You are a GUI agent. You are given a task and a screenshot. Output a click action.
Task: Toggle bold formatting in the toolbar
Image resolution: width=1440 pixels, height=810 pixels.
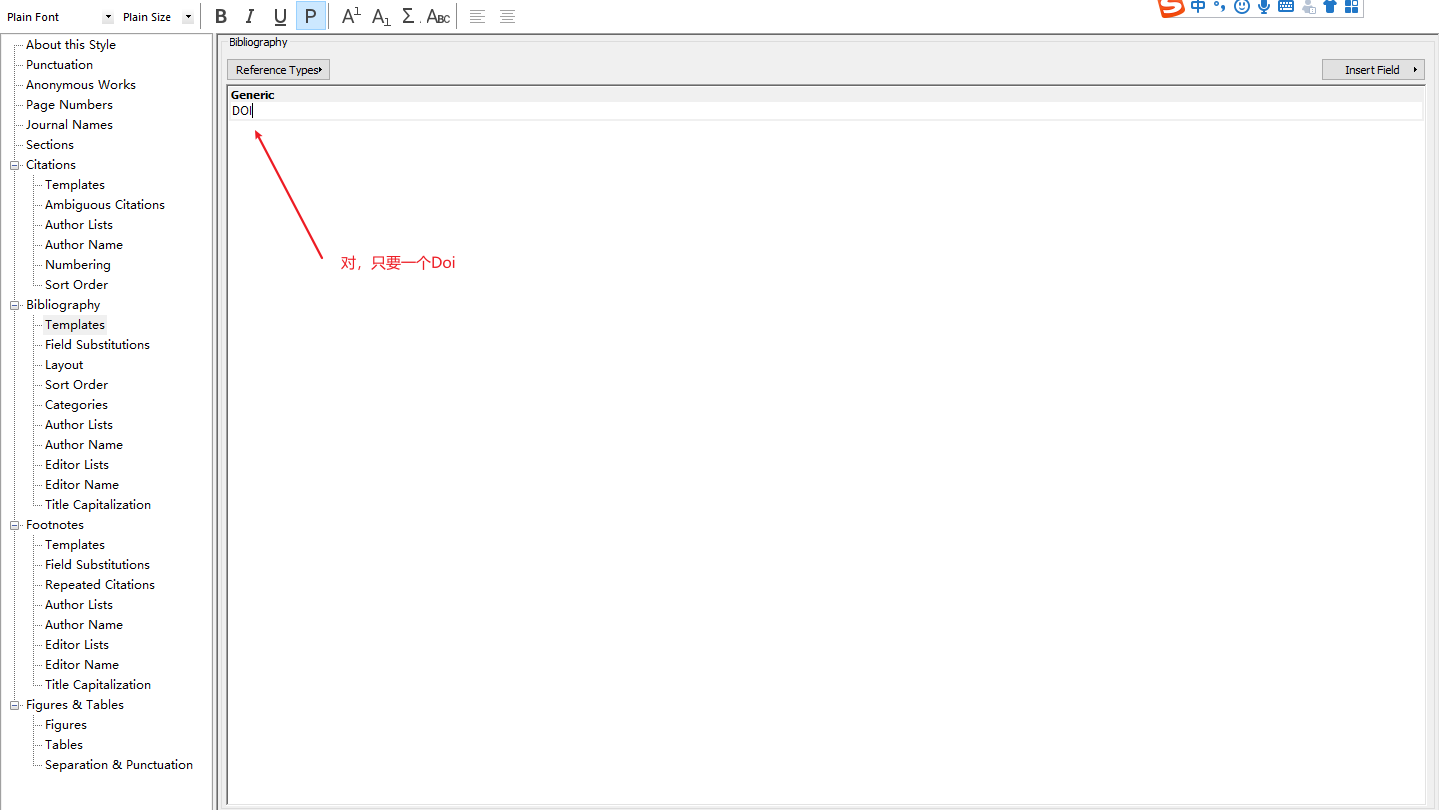click(x=221, y=17)
